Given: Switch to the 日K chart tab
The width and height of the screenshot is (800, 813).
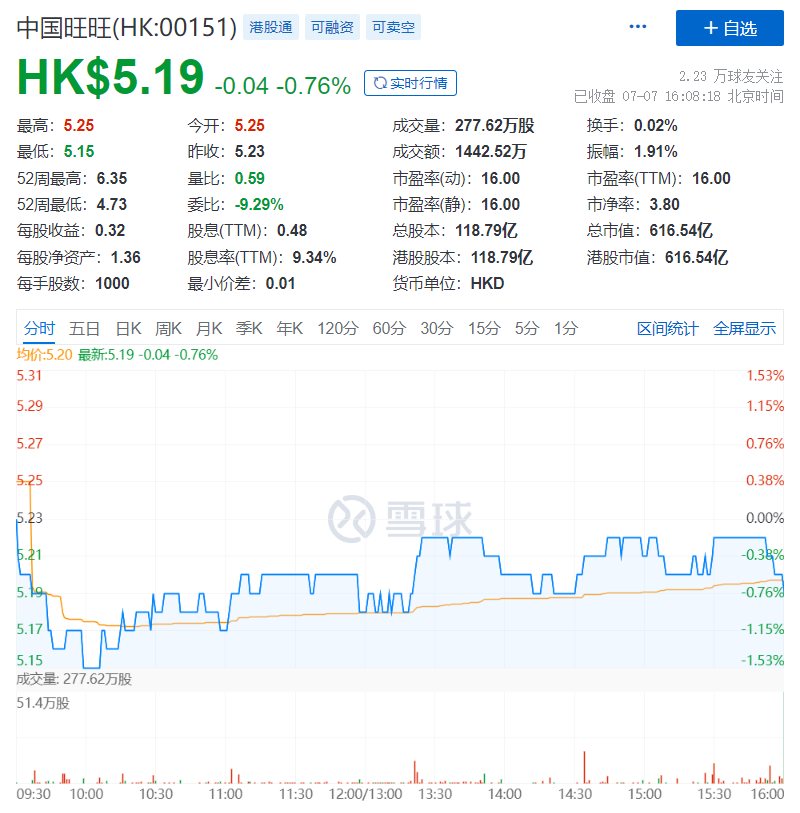Looking at the screenshot, I should point(129,328).
